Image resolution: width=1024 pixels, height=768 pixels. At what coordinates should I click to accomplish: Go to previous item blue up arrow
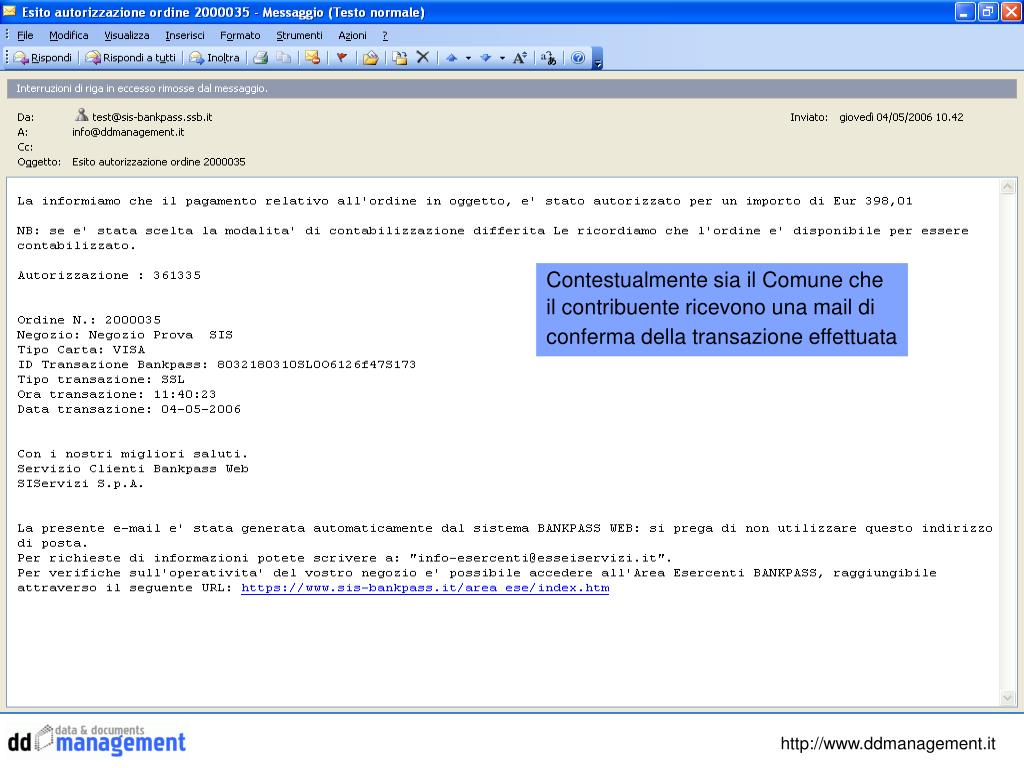[x=451, y=57]
